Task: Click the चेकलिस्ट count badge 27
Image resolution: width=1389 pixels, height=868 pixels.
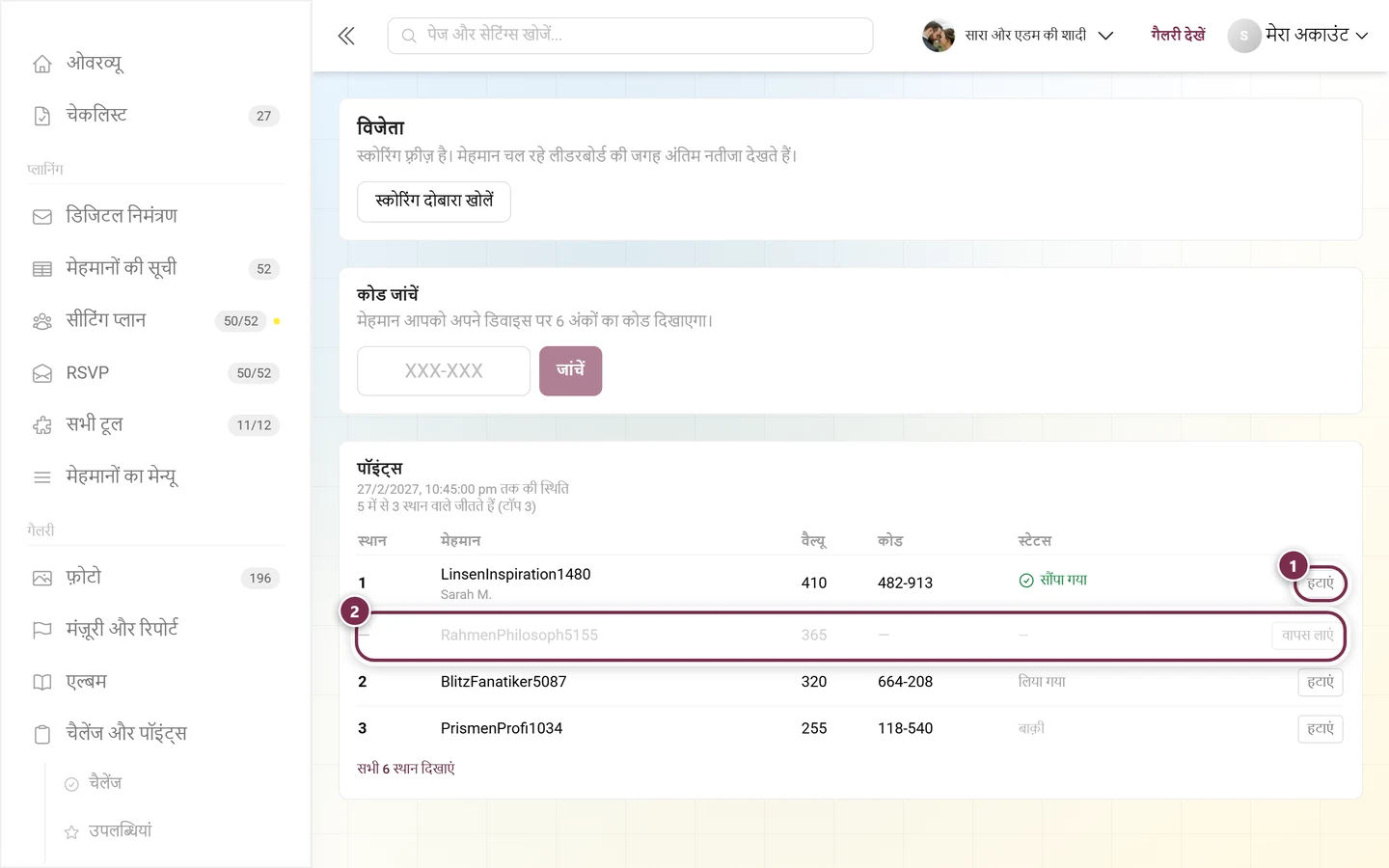Action: tap(264, 116)
